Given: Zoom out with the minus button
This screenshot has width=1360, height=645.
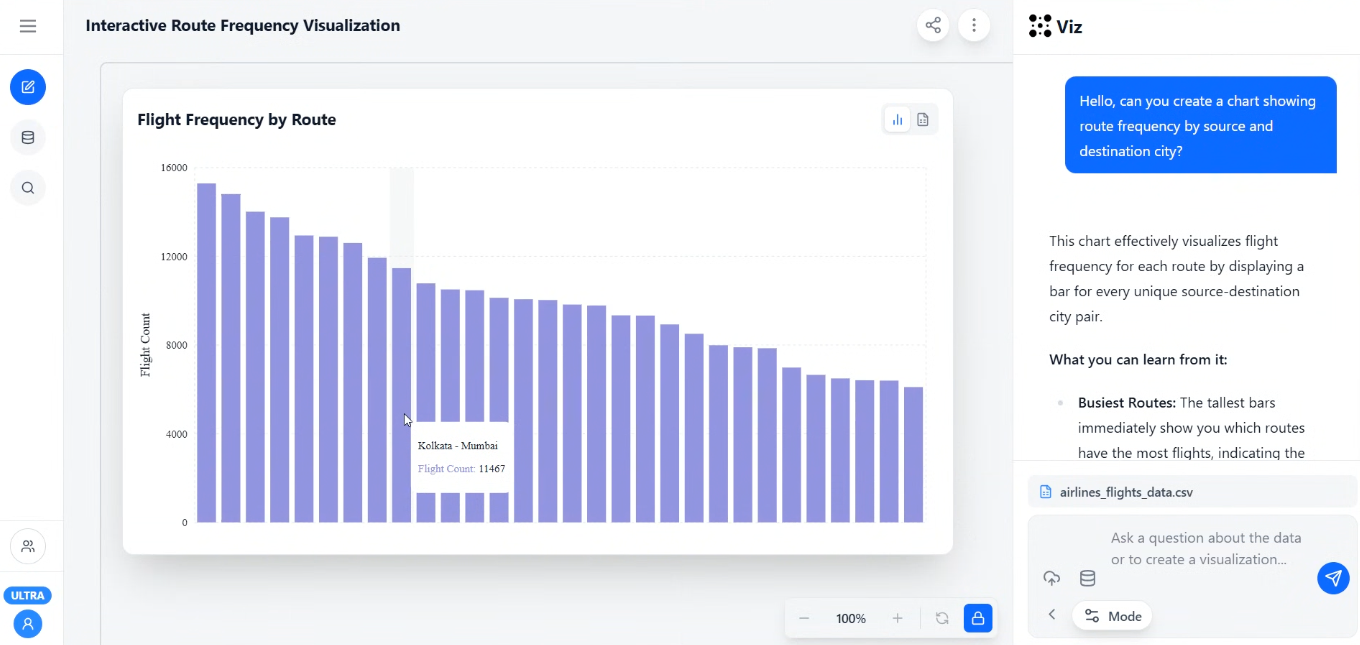Looking at the screenshot, I should tap(804, 618).
